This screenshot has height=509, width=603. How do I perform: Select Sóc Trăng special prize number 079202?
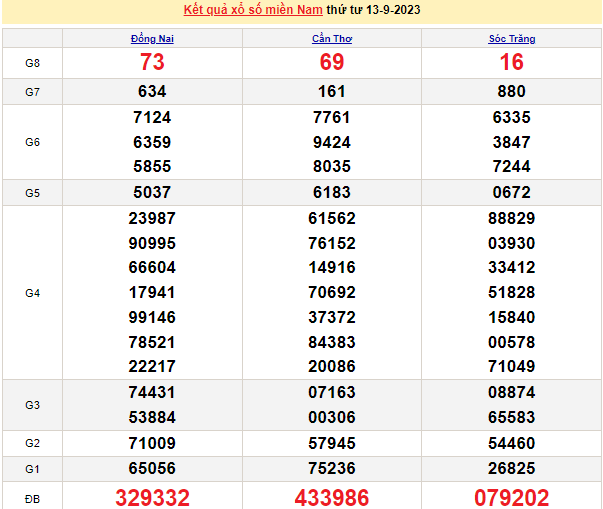511,497
